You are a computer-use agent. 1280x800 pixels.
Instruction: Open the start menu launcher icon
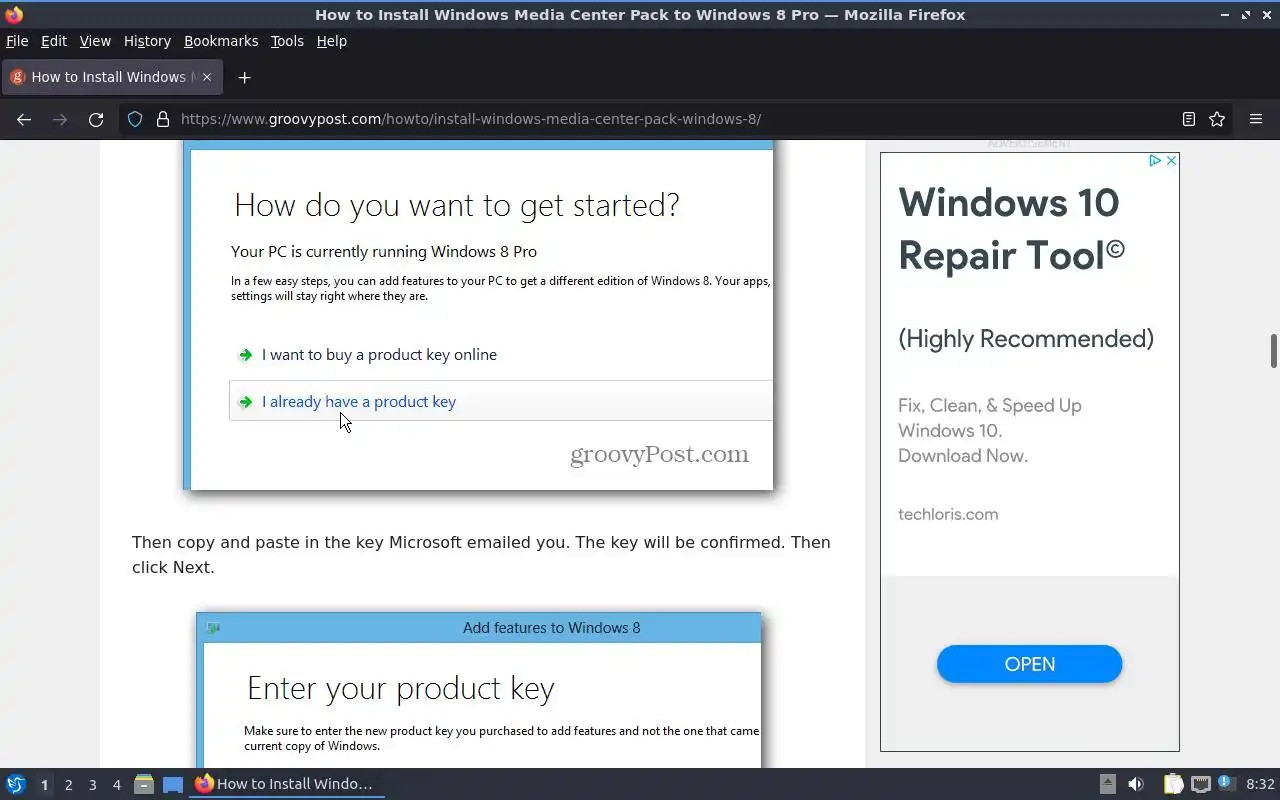[x=16, y=784]
